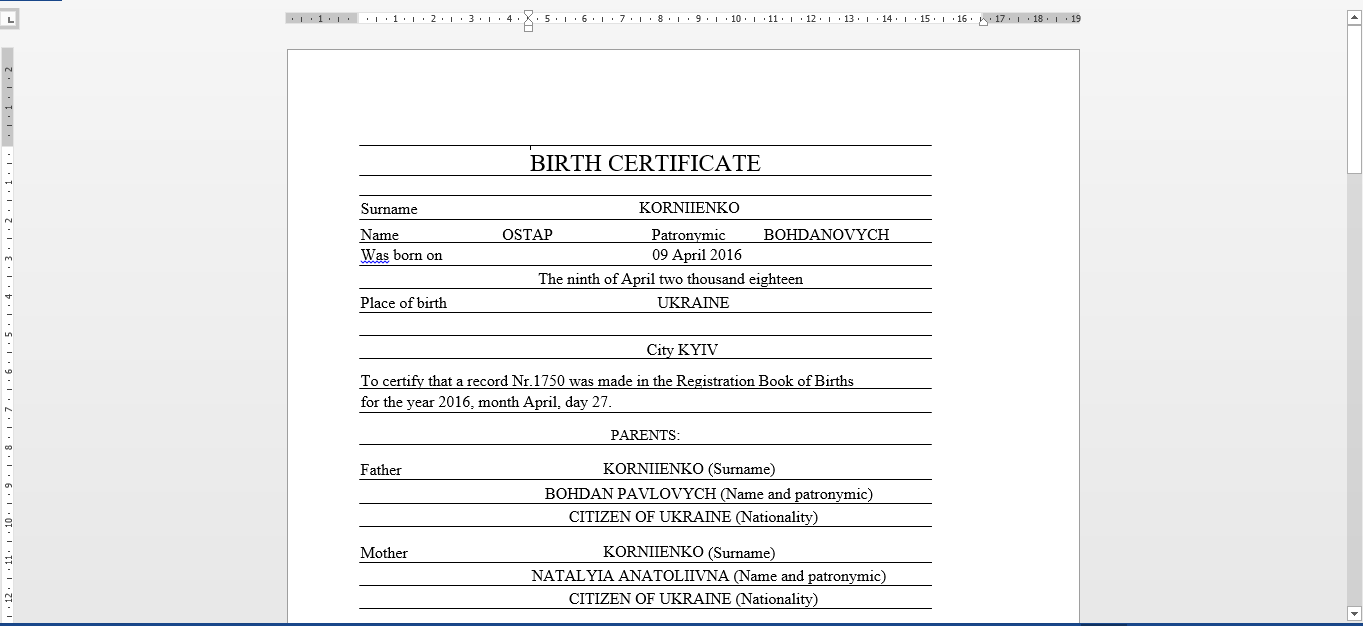Click the right indent marker on the ruler
This screenshot has height=626, width=1363.
click(x=983, y=22)
